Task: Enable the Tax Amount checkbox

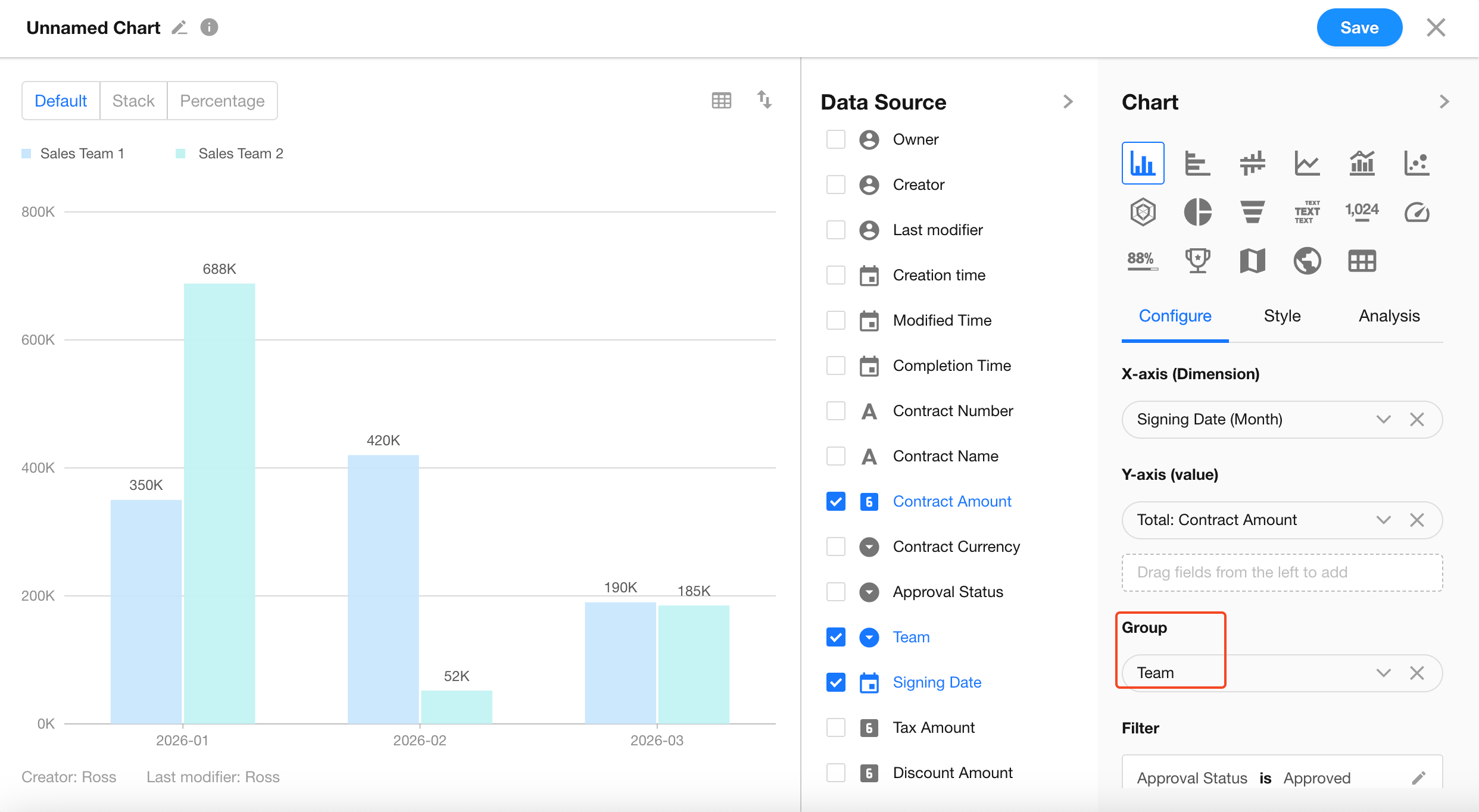Action: [835, 727]
